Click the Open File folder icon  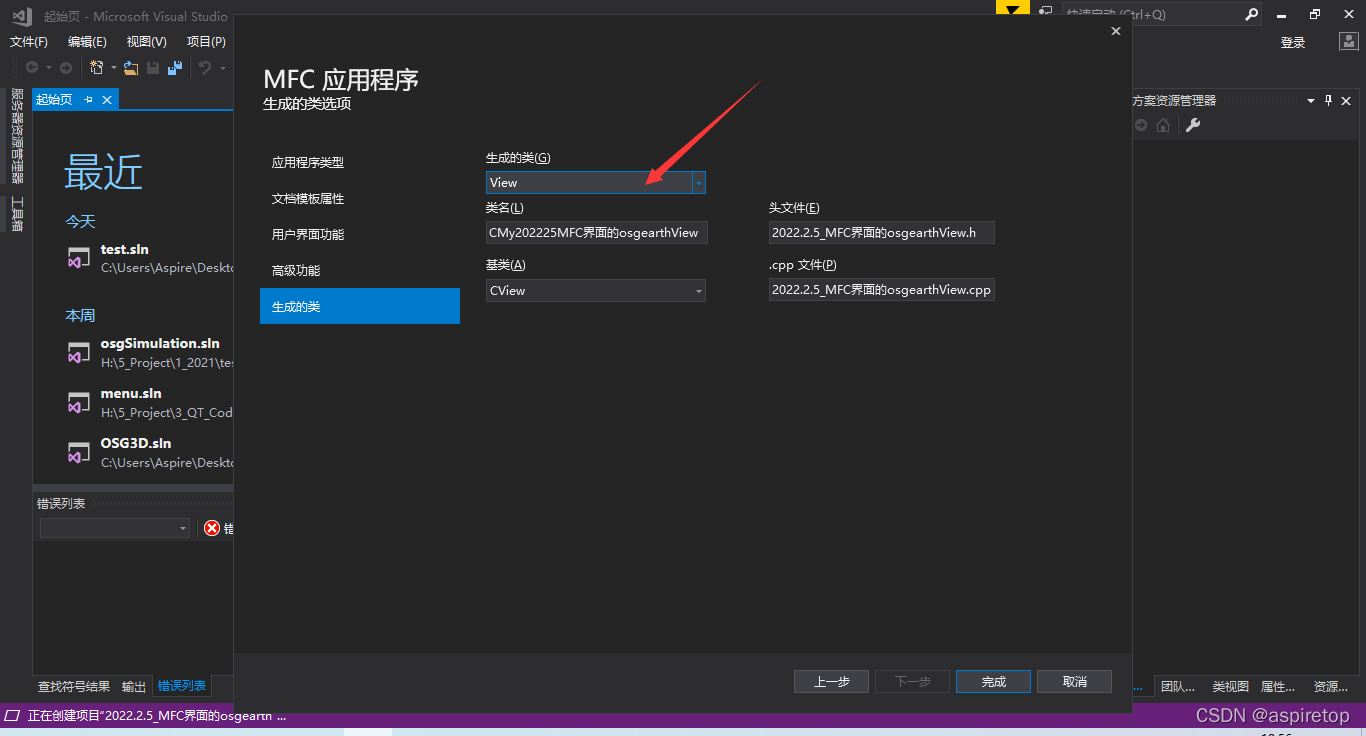131,67
